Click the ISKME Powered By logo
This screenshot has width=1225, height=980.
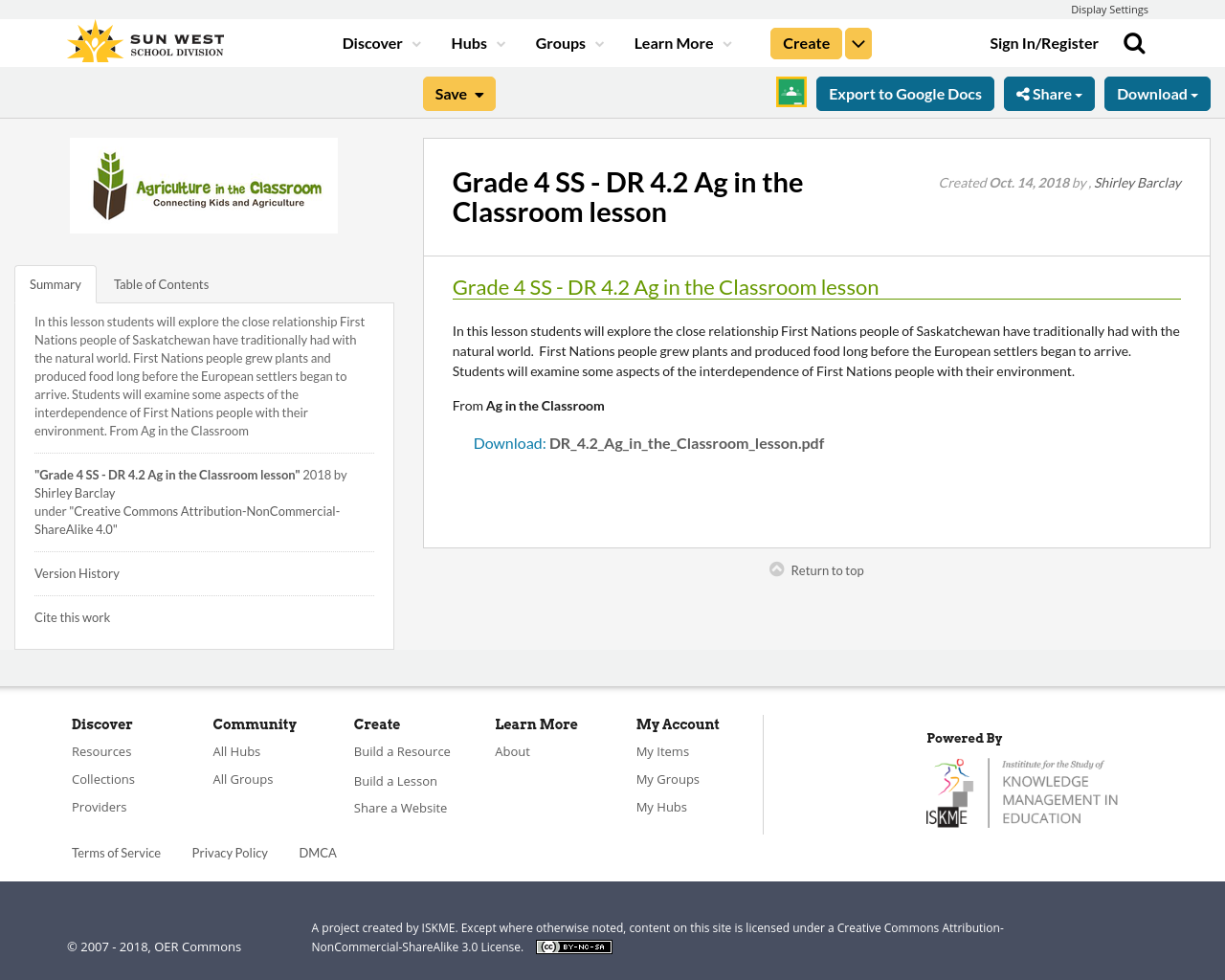(x=1022, y=791)
